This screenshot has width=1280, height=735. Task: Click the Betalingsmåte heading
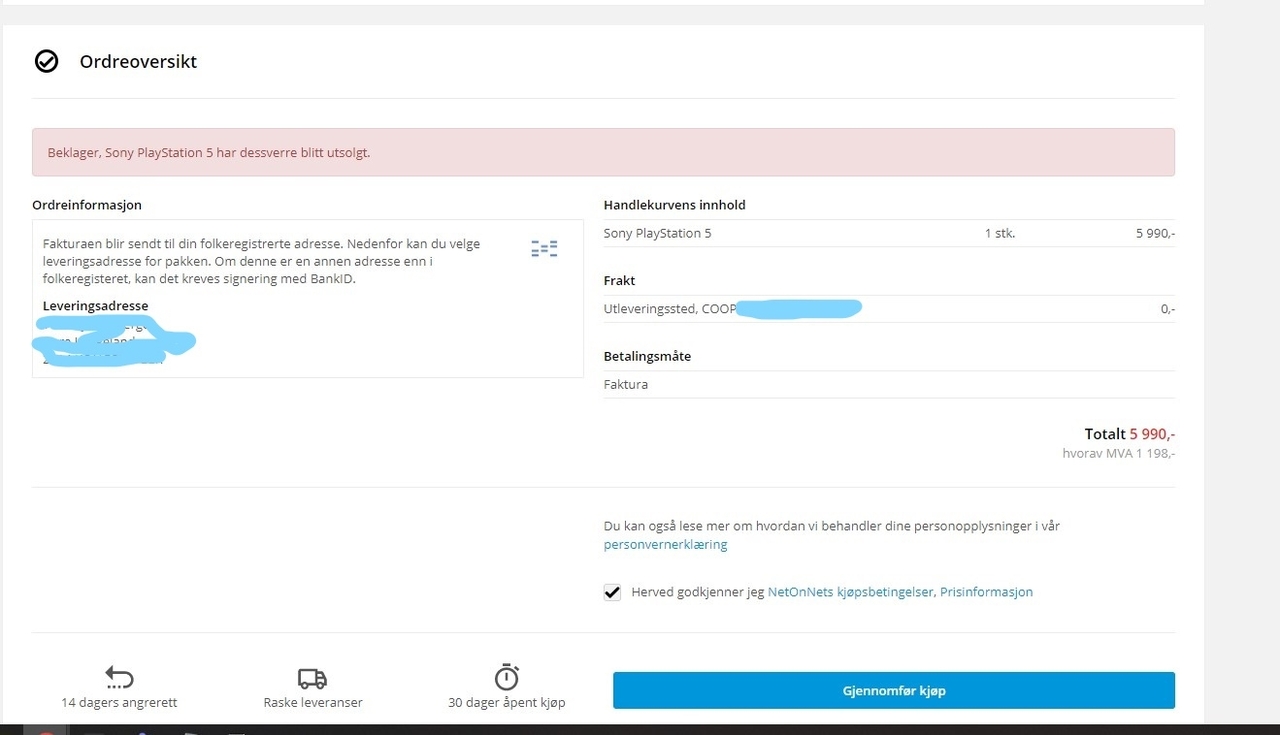tap(647, 356)
